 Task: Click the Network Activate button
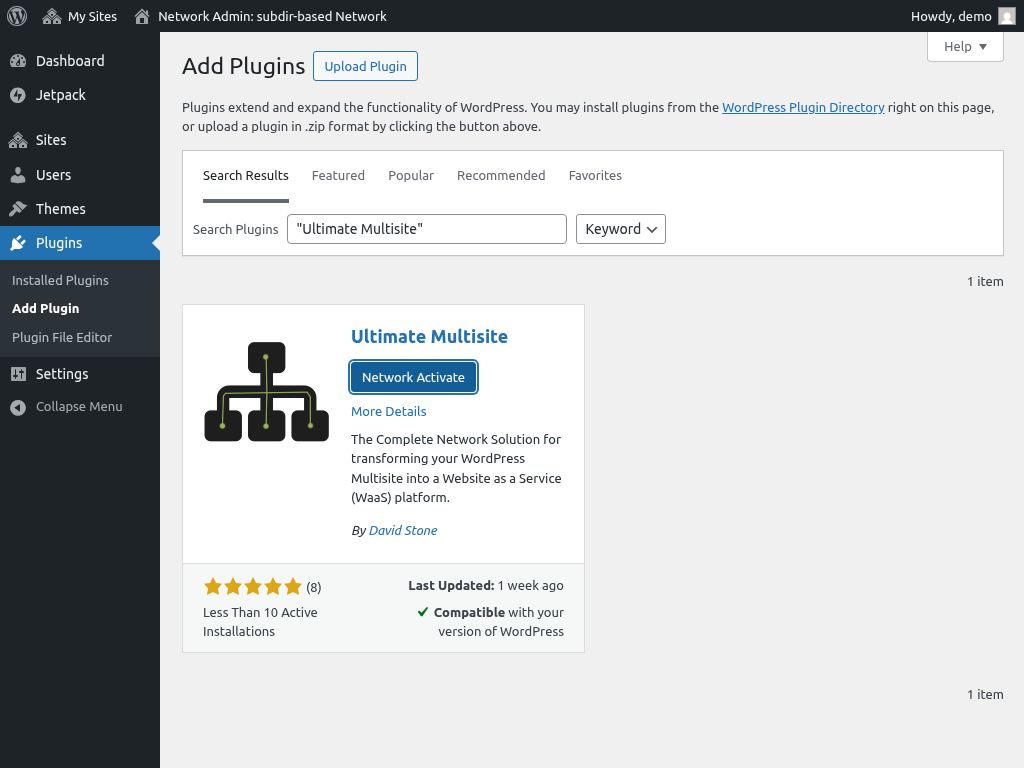click(x=413, y=377)
